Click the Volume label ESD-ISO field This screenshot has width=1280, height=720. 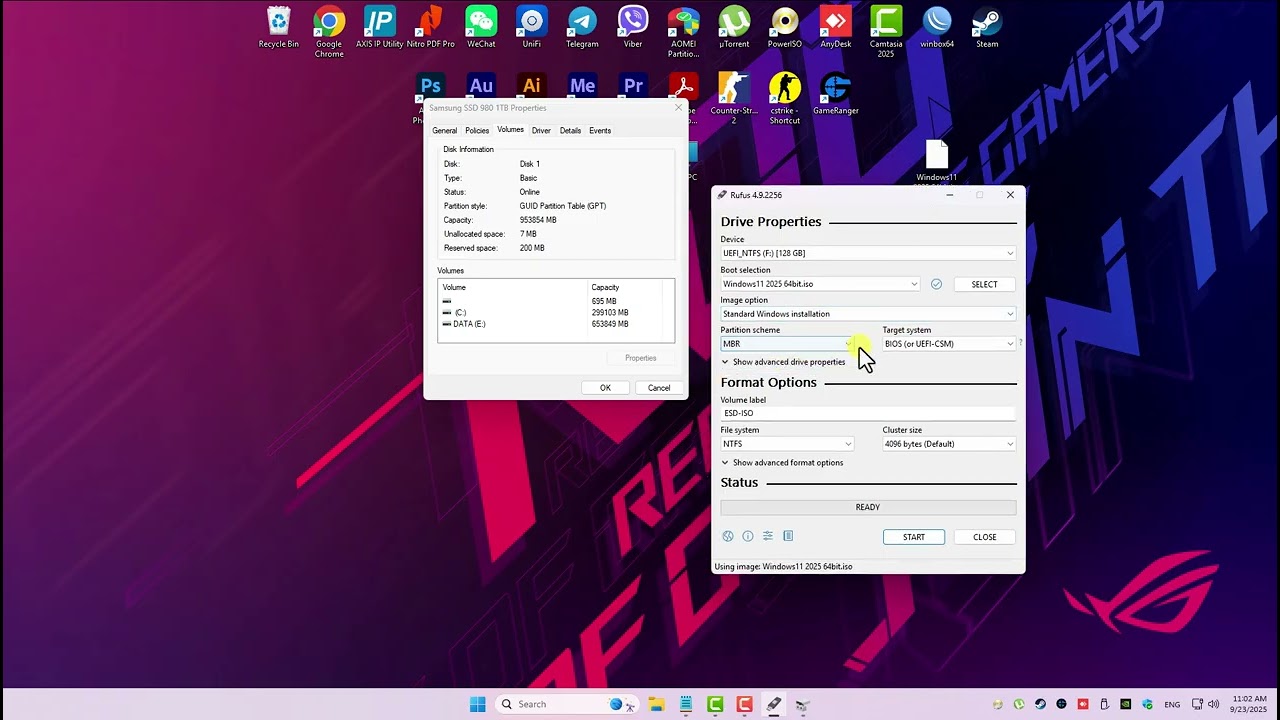point(868,413)
